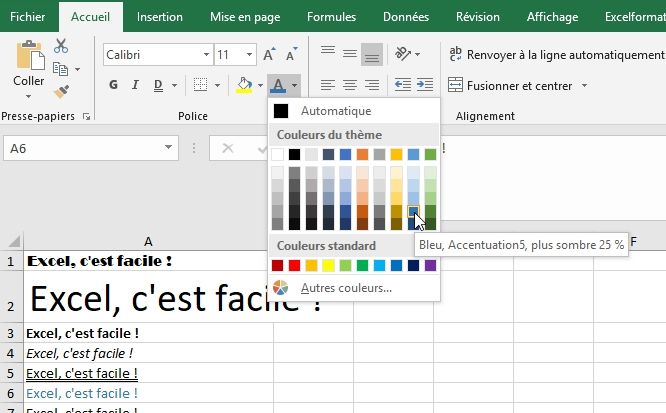The height and width of the screenshot is (413, 666).
Task: Pick the dark red standard color swatch
Action: (277, 266)
